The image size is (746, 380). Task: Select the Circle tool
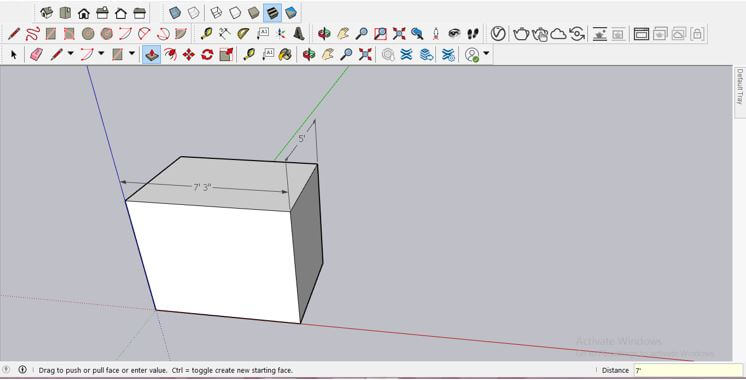(88, 34)
